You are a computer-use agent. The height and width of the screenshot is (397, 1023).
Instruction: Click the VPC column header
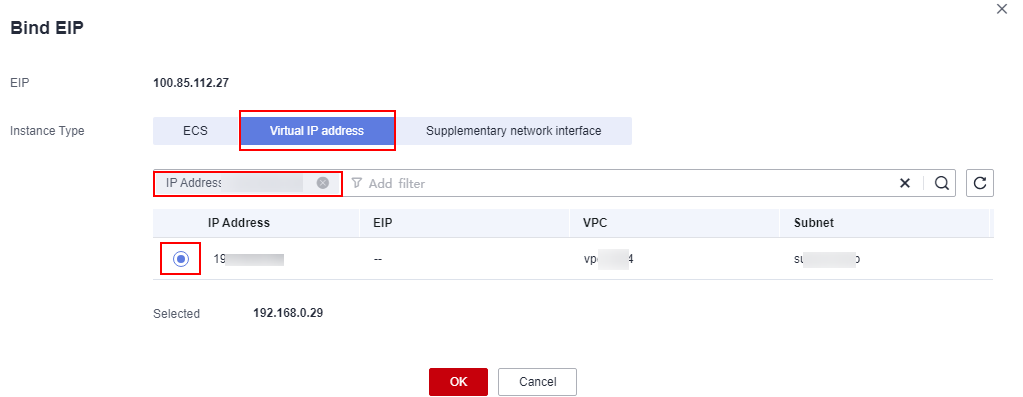(594, 223)
